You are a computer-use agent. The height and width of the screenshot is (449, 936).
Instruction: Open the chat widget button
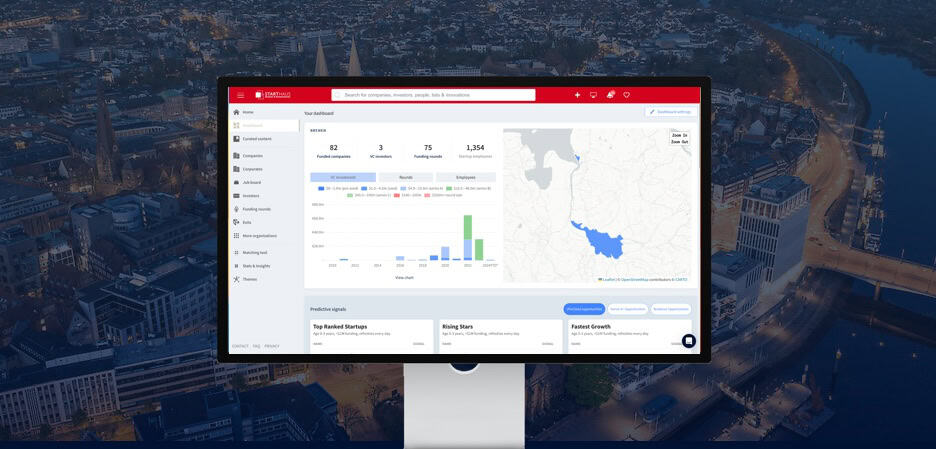688,341
